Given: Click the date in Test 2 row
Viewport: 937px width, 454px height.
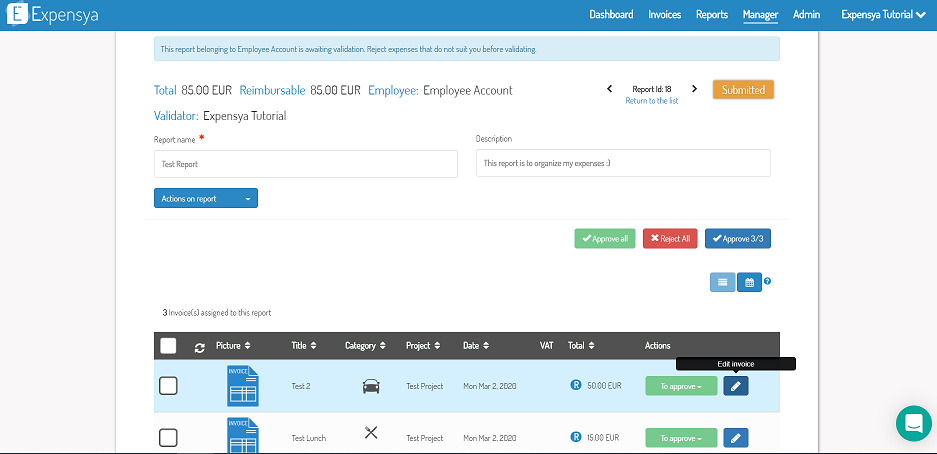Looking at the screenshot, I should [489, 386].
